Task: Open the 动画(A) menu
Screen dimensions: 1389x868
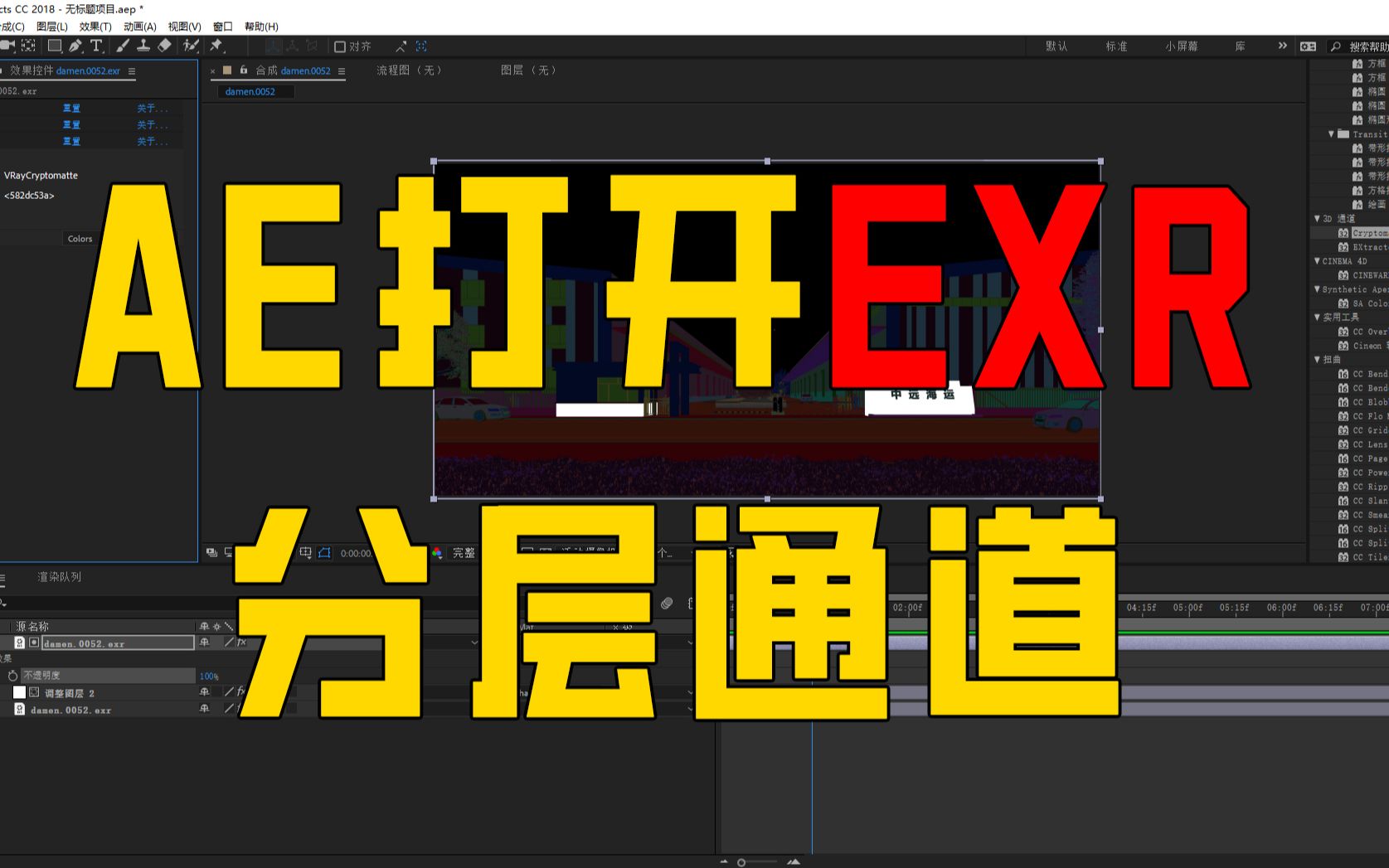Action: [x=140, y=27]
